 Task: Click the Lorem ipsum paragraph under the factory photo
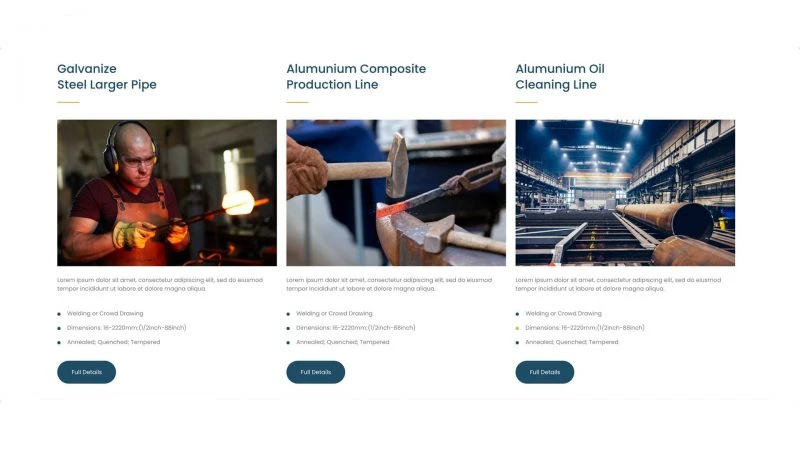(618, 284)
